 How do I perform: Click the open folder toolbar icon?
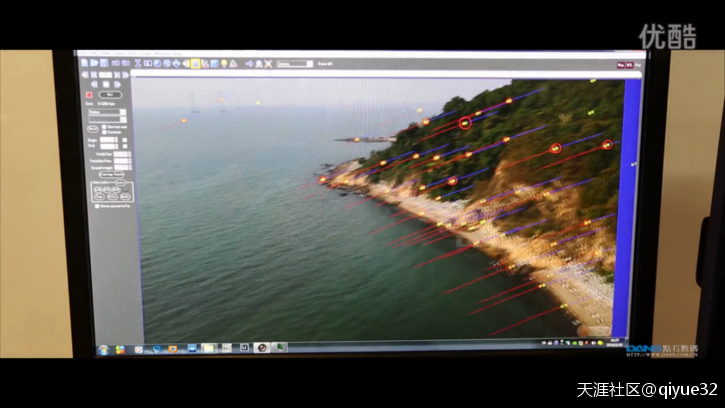pos(94,64)
